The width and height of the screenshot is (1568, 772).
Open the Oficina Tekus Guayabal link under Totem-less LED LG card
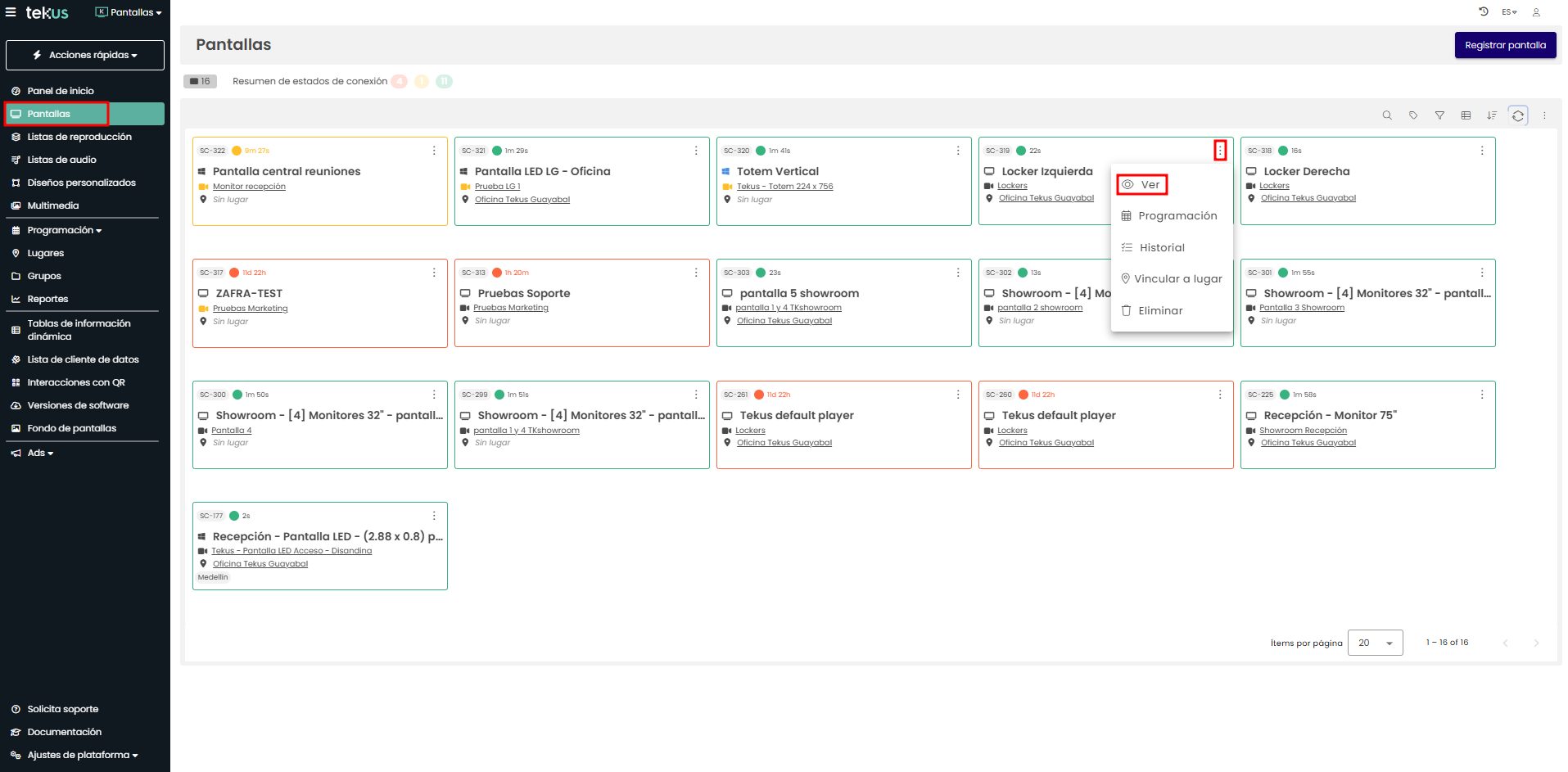coord(522,200)
